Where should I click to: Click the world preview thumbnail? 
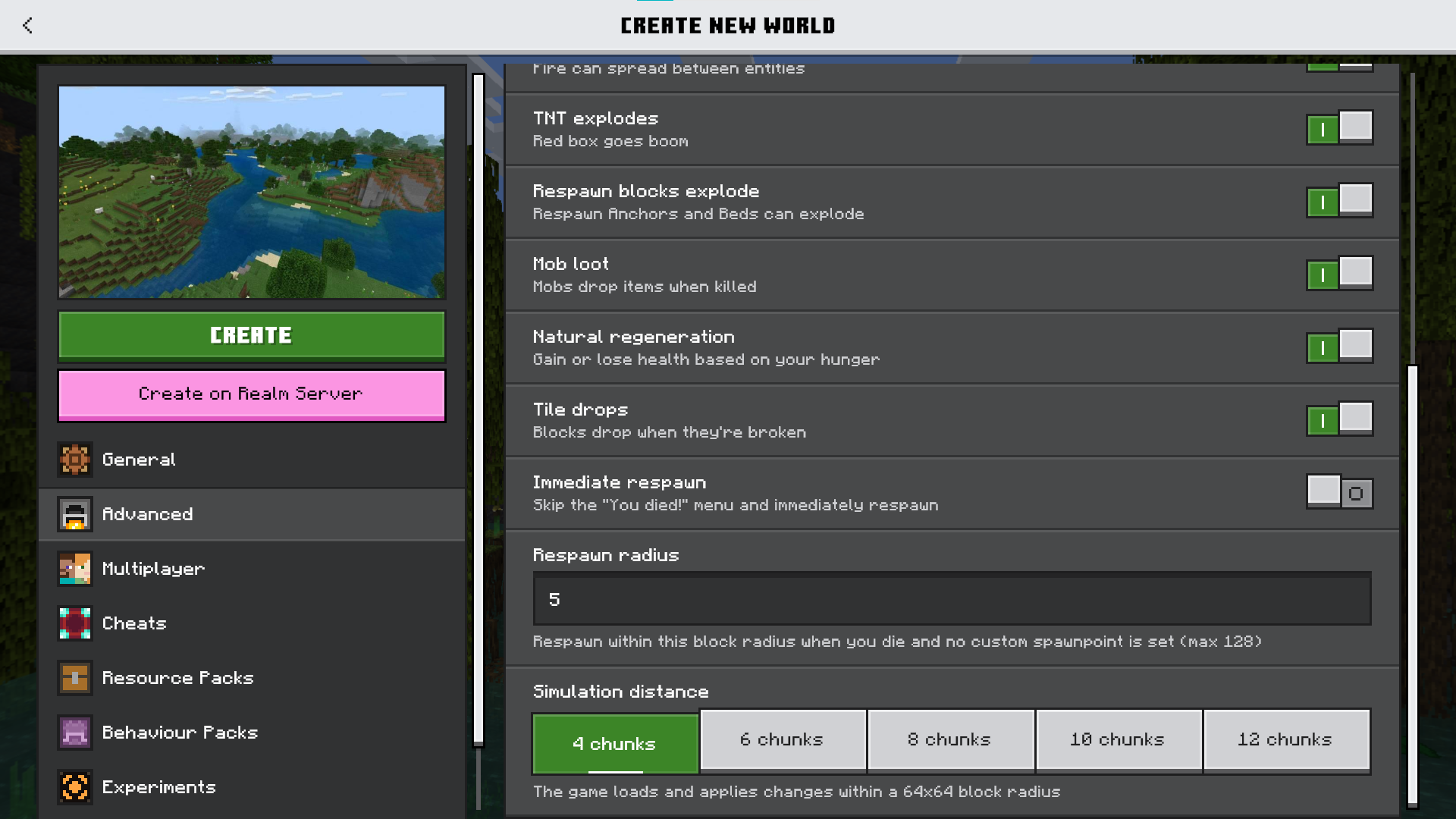click(251, 192)
